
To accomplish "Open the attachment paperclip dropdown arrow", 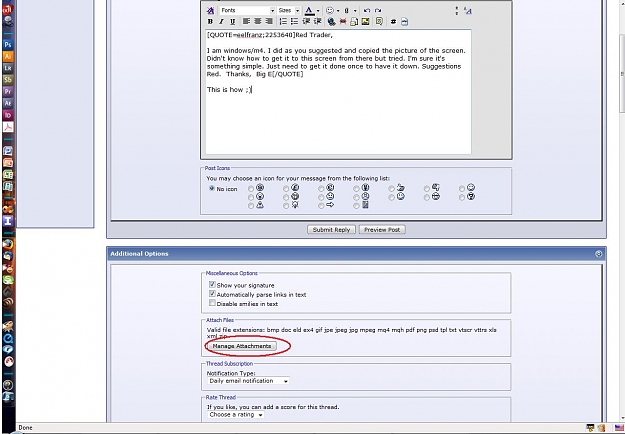I will click(x=355, y=11).
